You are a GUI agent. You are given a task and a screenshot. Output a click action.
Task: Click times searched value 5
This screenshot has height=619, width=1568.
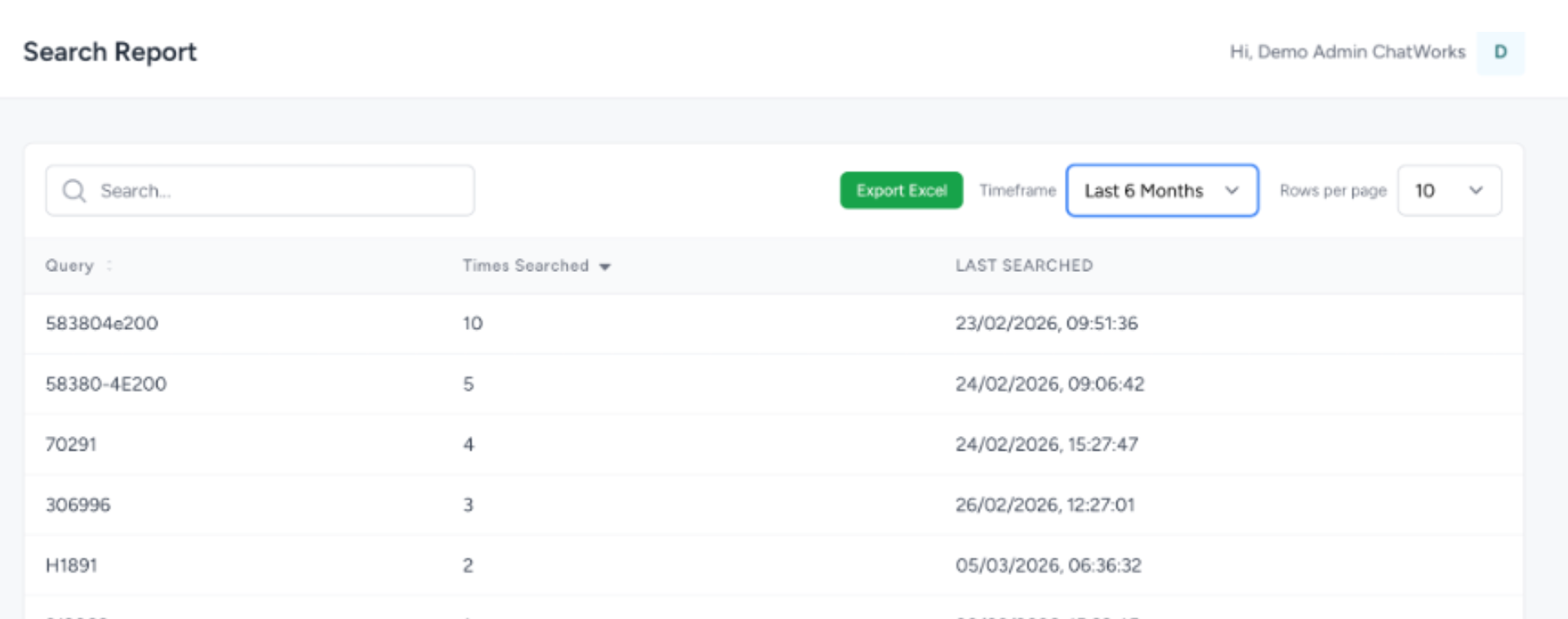[469, 384]
